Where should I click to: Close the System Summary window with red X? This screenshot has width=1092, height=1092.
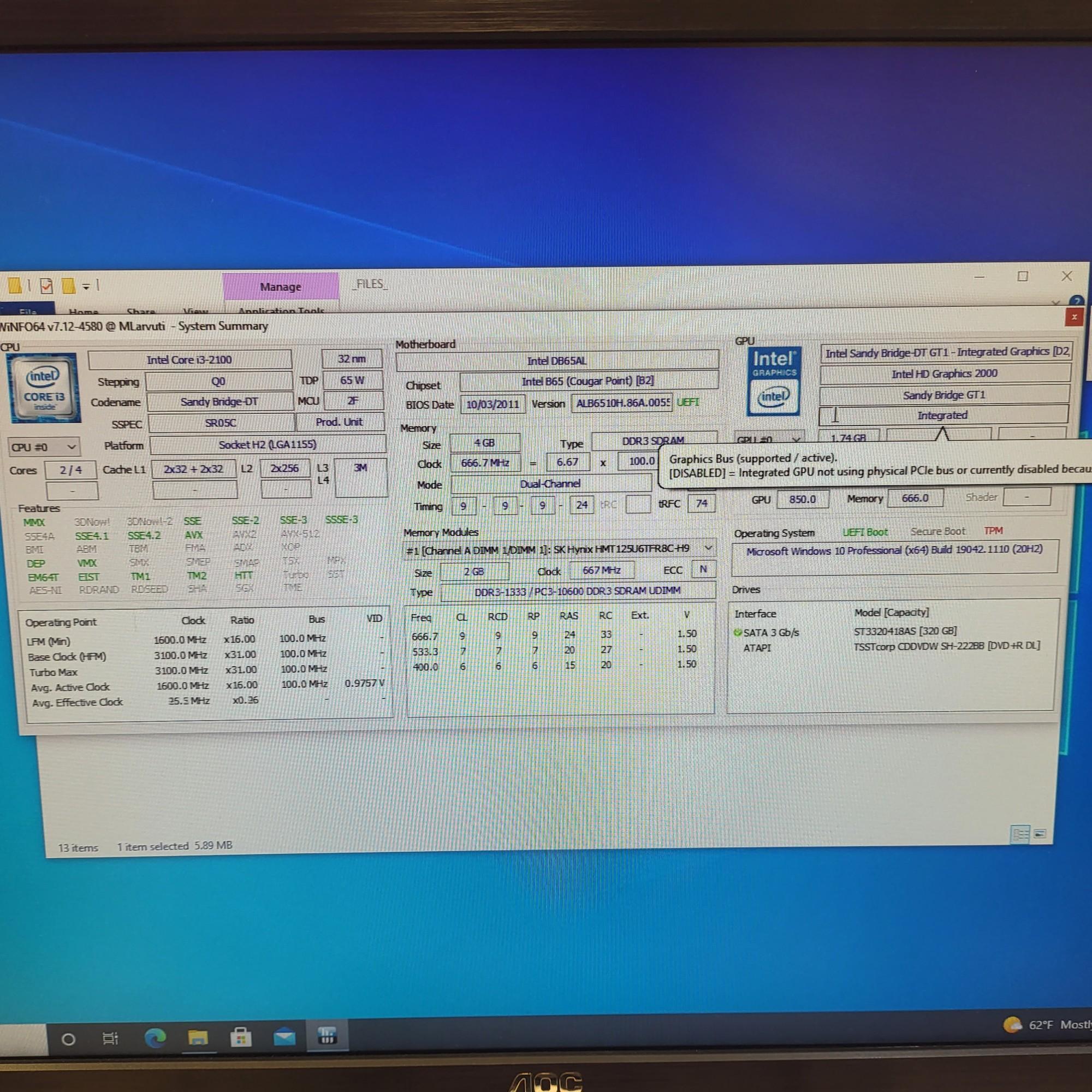click(1074, 317)
